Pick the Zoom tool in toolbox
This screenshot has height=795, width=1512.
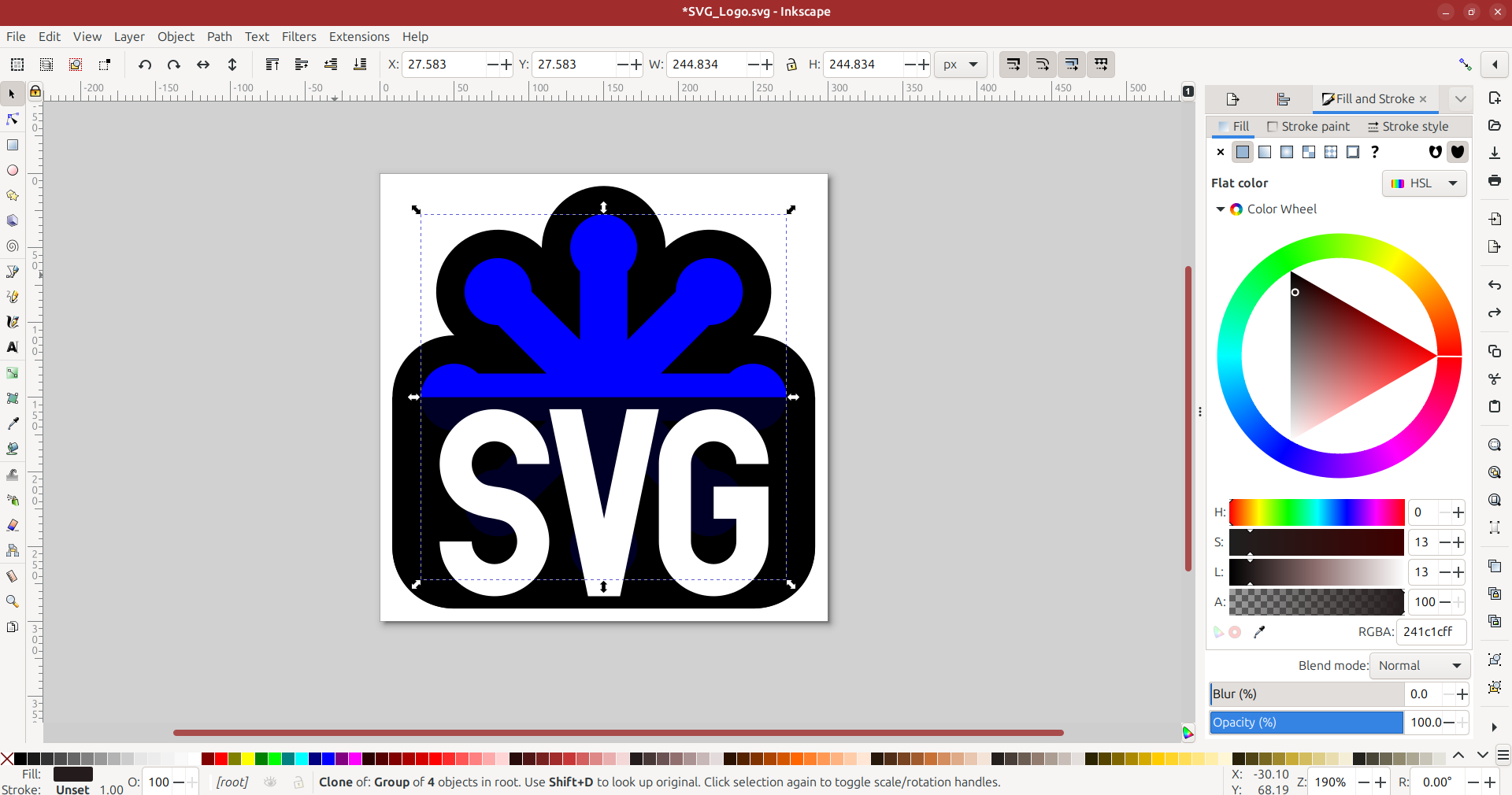[13, 601]
